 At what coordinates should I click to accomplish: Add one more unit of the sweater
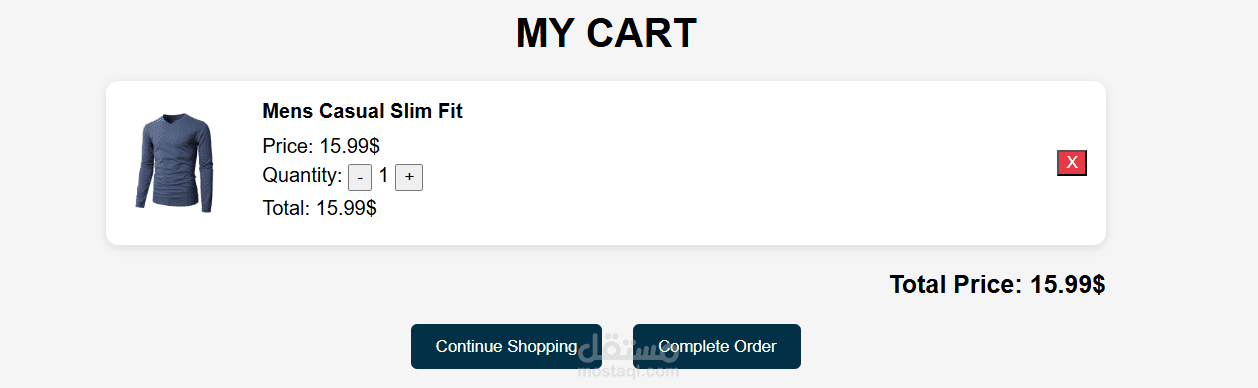[x=409, y=177]
